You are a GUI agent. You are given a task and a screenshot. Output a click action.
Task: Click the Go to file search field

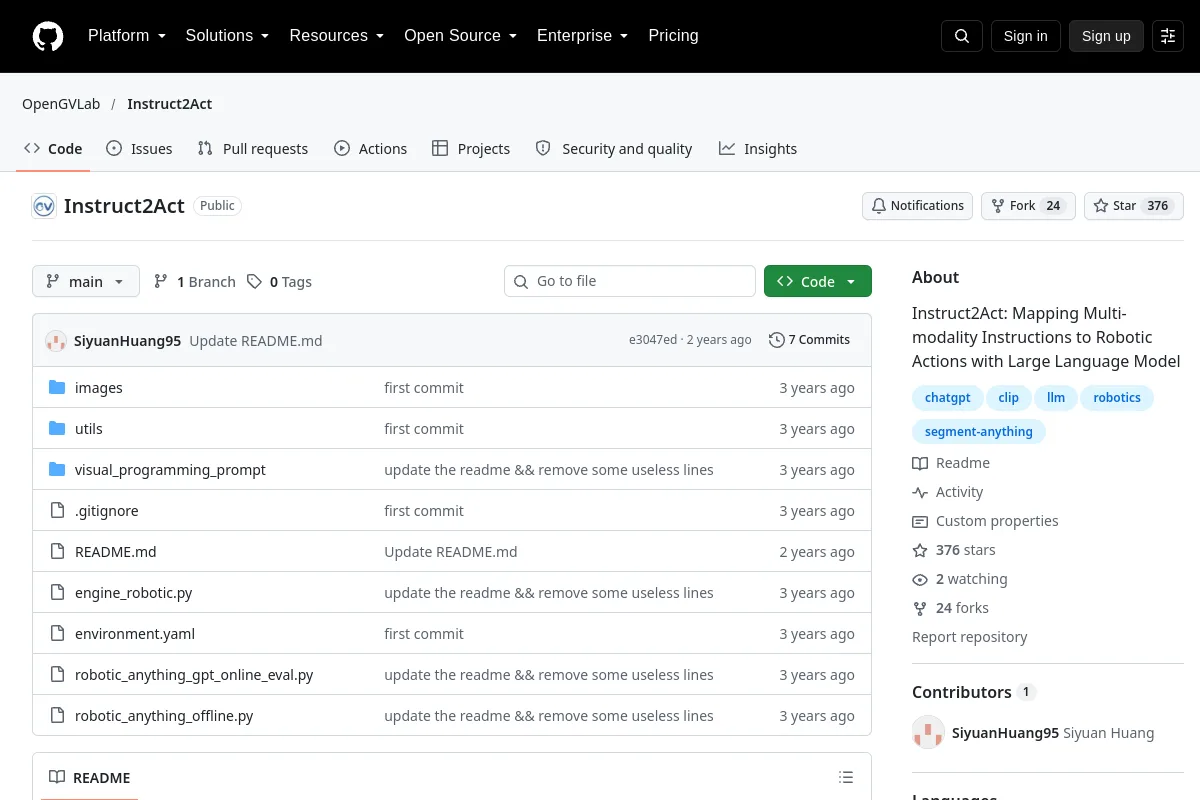630,282
